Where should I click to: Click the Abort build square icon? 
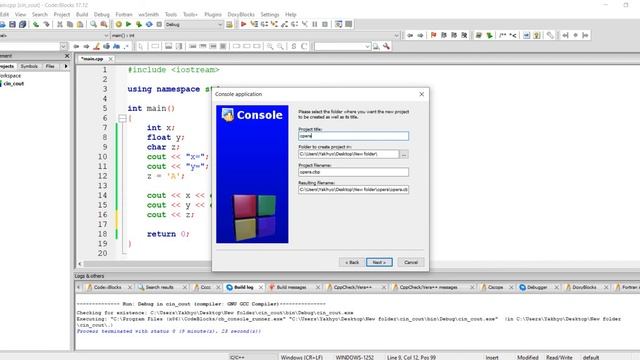point(159,24)
